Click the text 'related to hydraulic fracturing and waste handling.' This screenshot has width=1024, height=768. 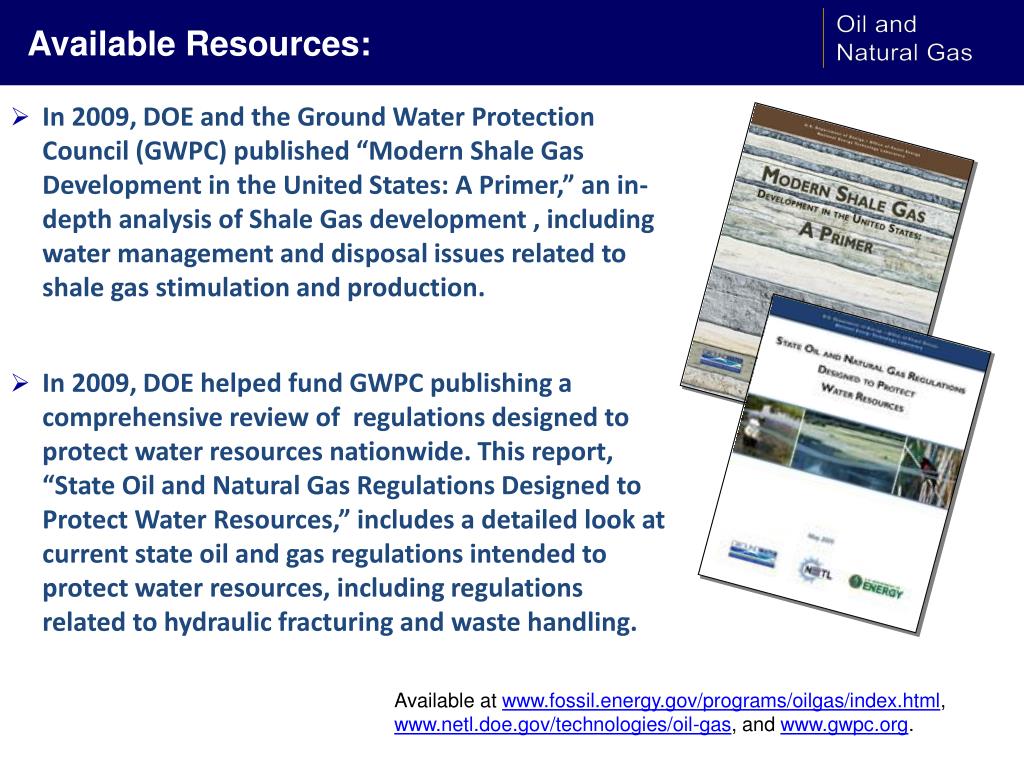(x=340, y=622)
